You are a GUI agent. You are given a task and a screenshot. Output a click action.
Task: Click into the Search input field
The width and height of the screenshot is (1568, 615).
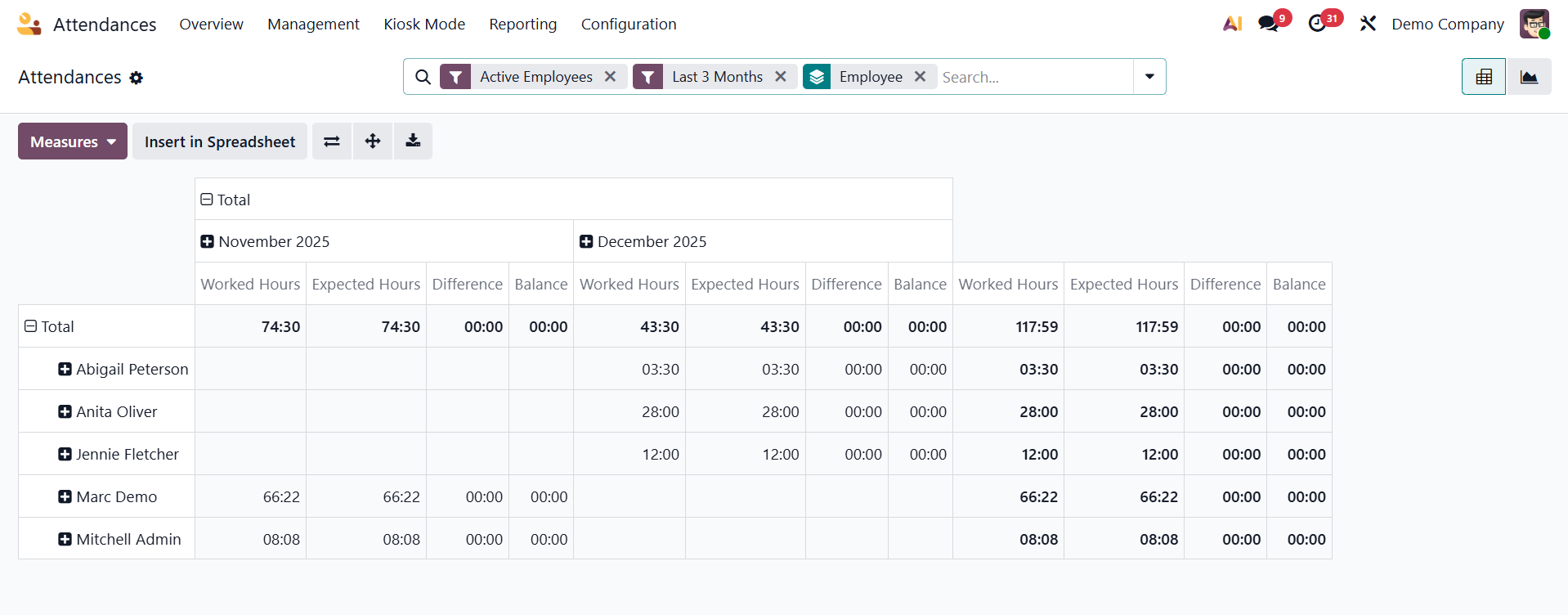pos(1034,77)
